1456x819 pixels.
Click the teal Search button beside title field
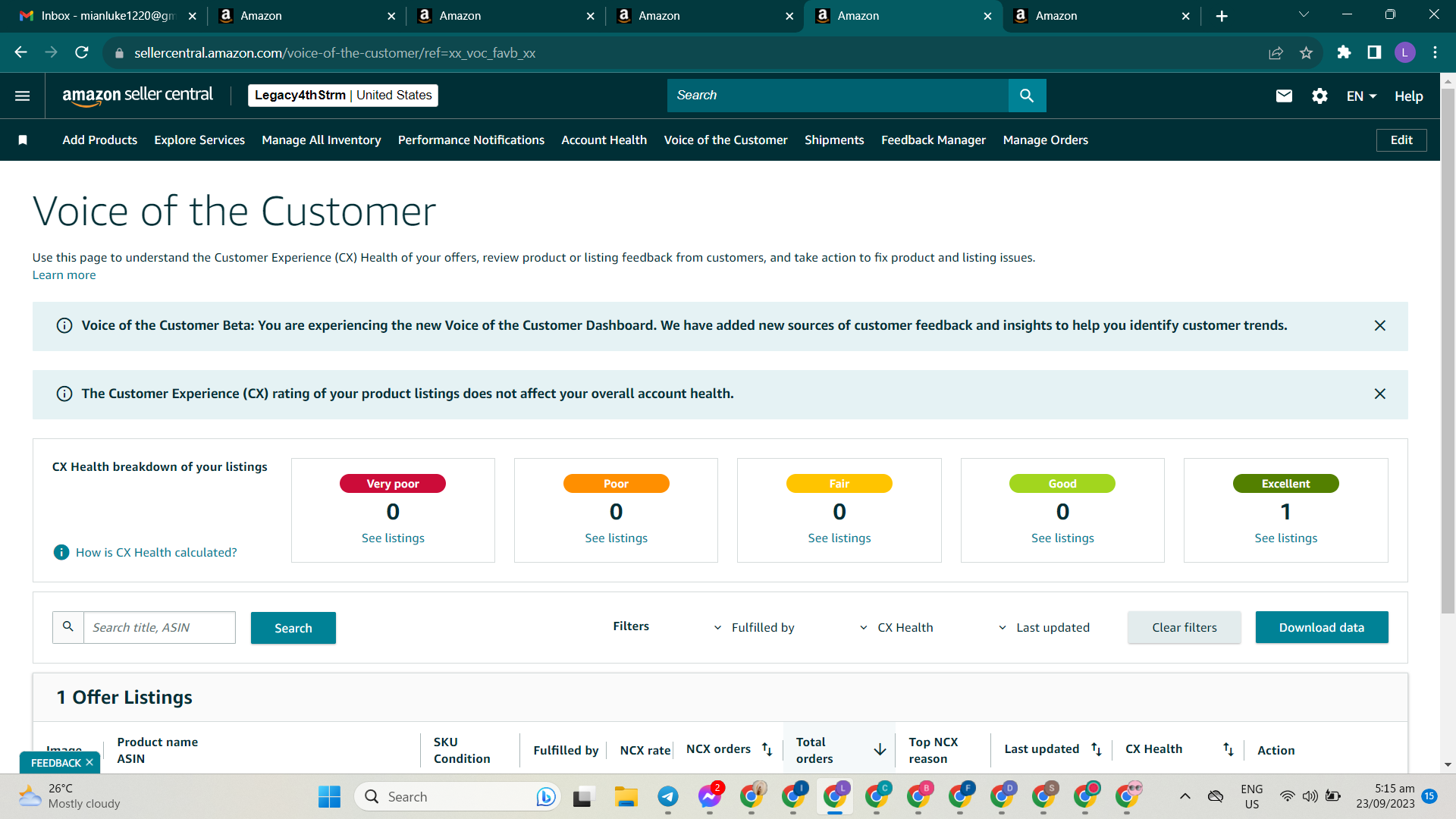click(293, 628)
